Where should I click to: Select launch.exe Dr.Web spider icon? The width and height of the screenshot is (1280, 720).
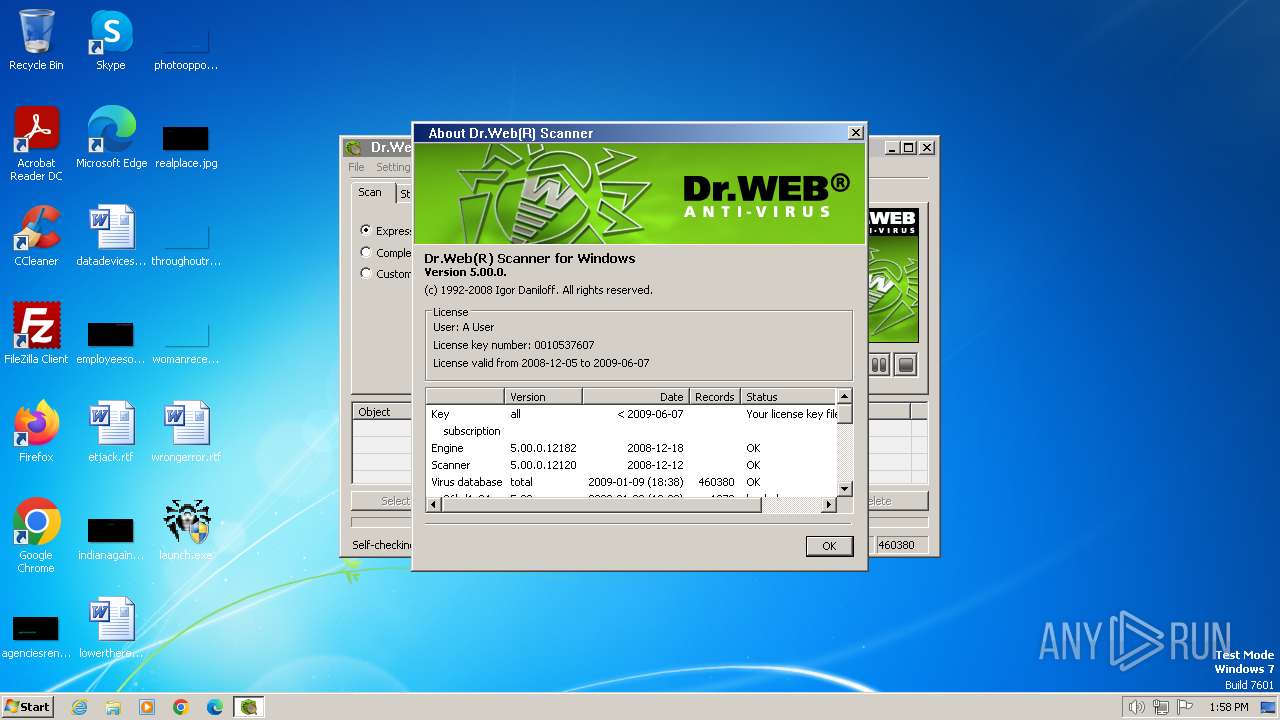point(186,530)
